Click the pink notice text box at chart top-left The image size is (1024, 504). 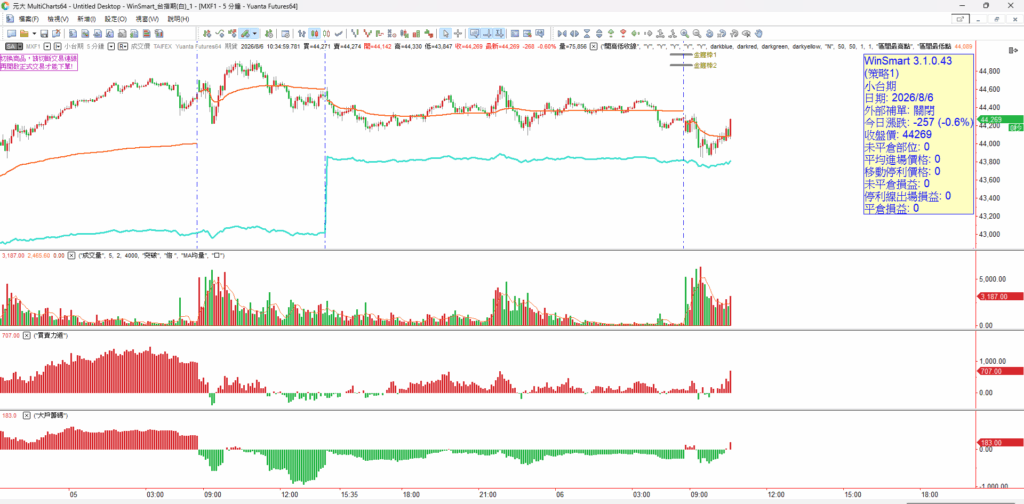39,63
